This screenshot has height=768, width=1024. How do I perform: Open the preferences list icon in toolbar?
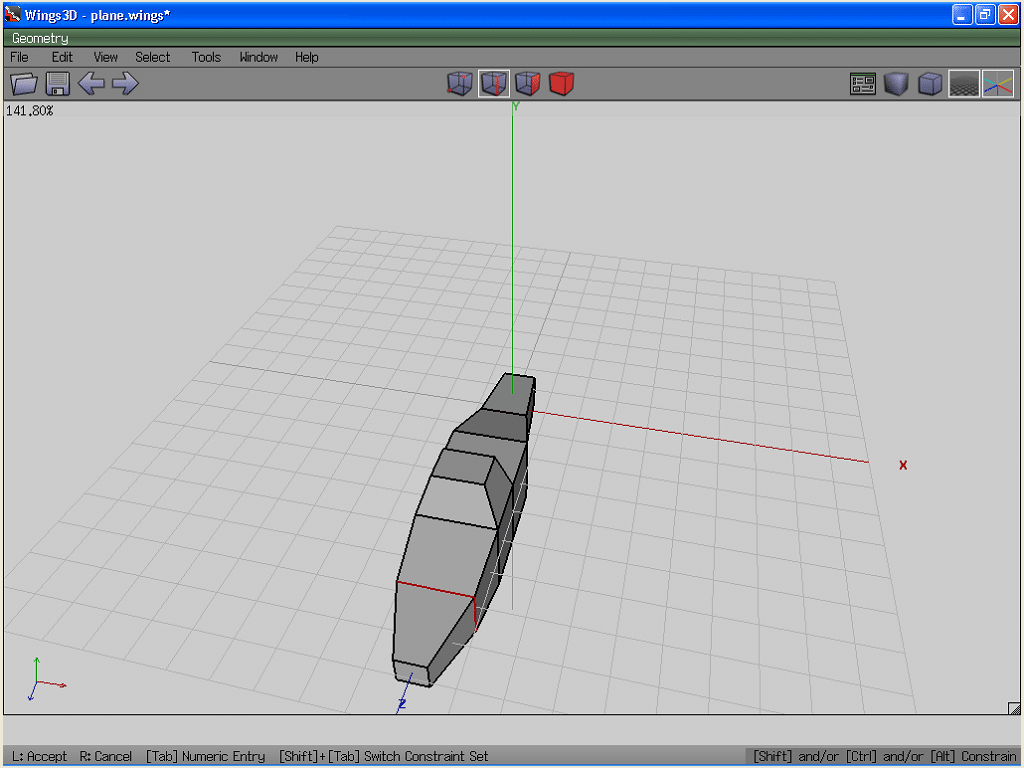(863, 84)
